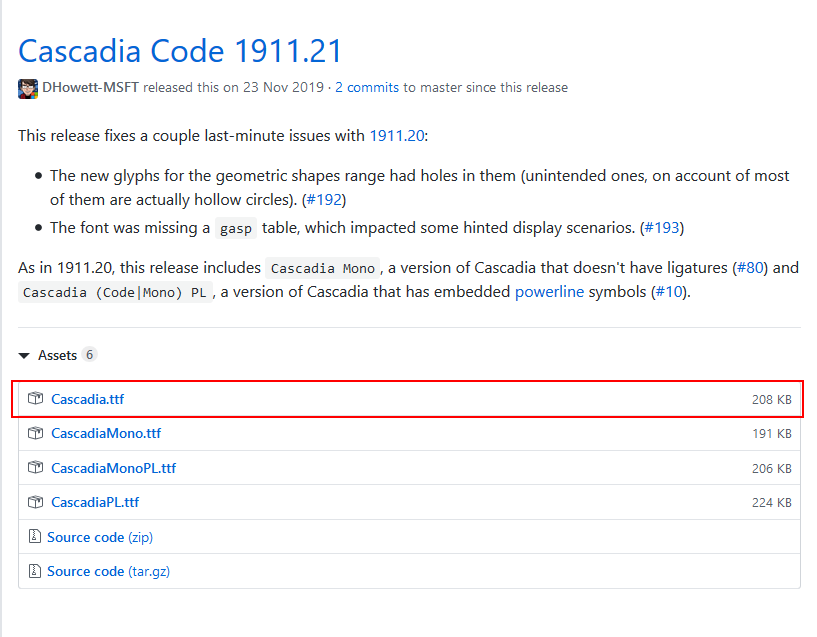Download the Cascadia.ttf font file
The width and height of the screenshot is (817, 637).
[87, 398]
